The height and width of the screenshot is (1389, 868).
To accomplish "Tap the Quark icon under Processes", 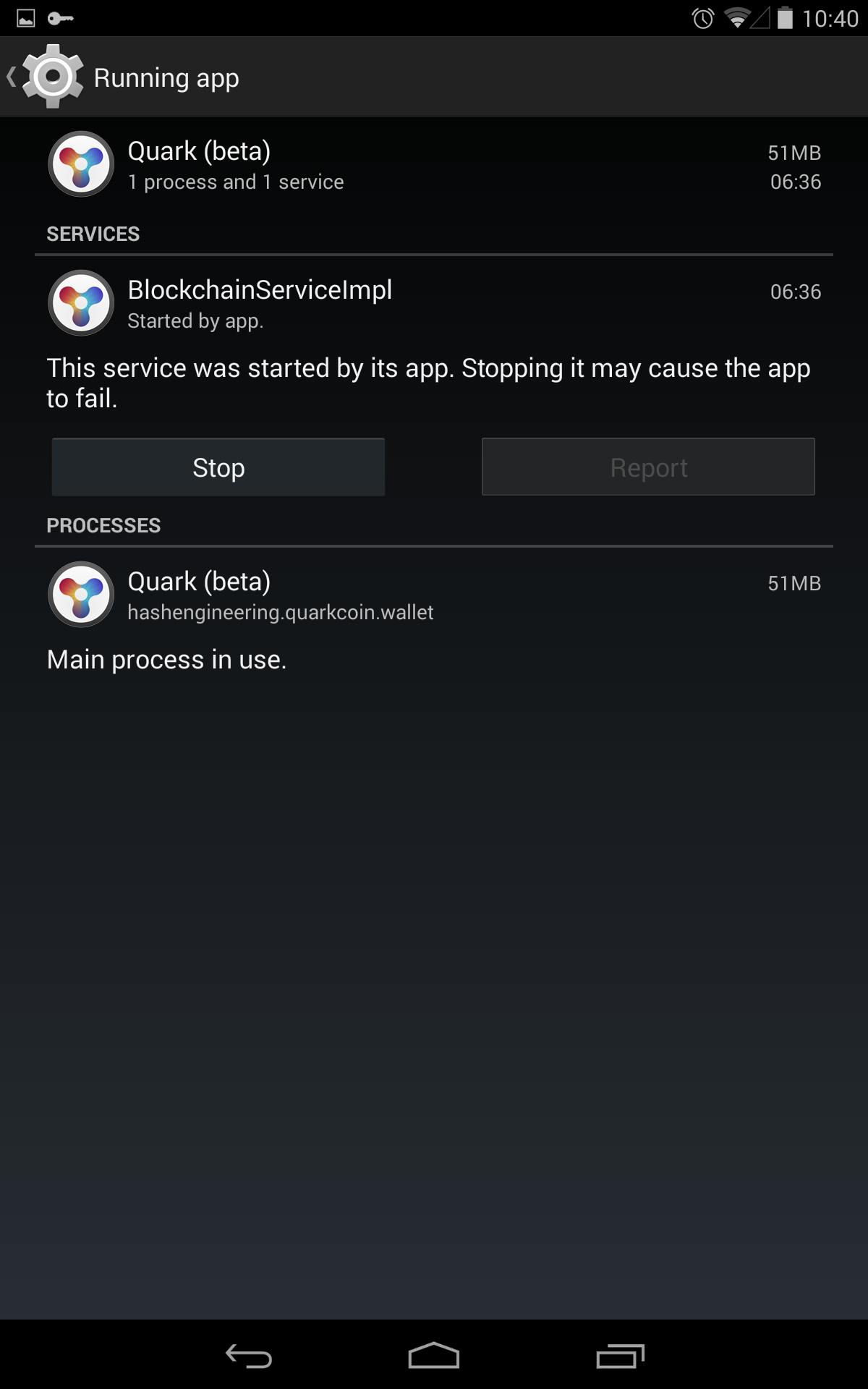I will [81, 595].
